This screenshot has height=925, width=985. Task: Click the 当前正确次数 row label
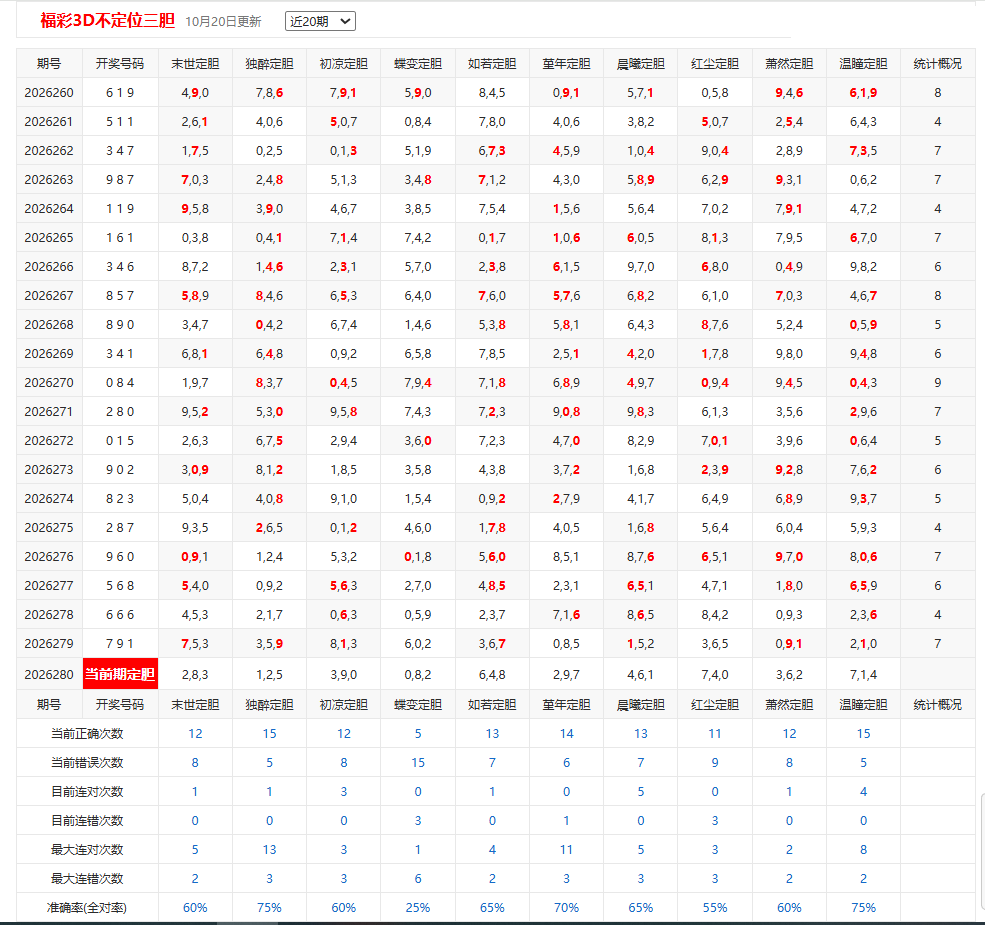(x=87, y=734)
